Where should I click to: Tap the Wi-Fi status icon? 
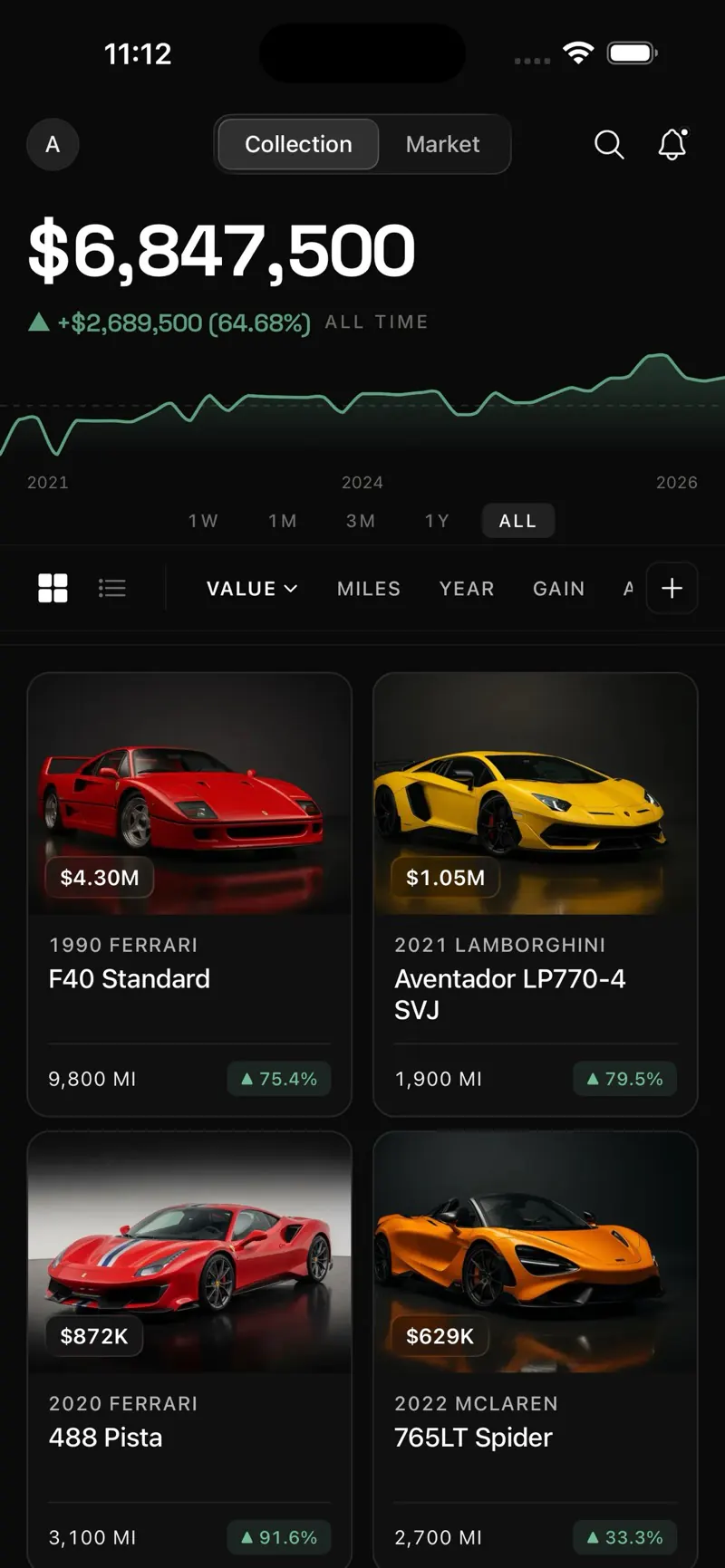(x=578, y=53)
